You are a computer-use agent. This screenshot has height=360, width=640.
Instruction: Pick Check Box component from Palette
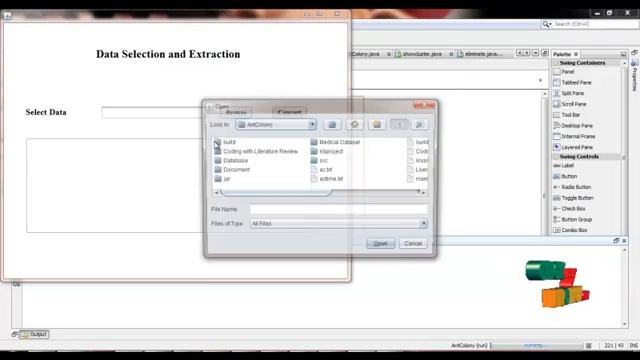tap(569, 209)
